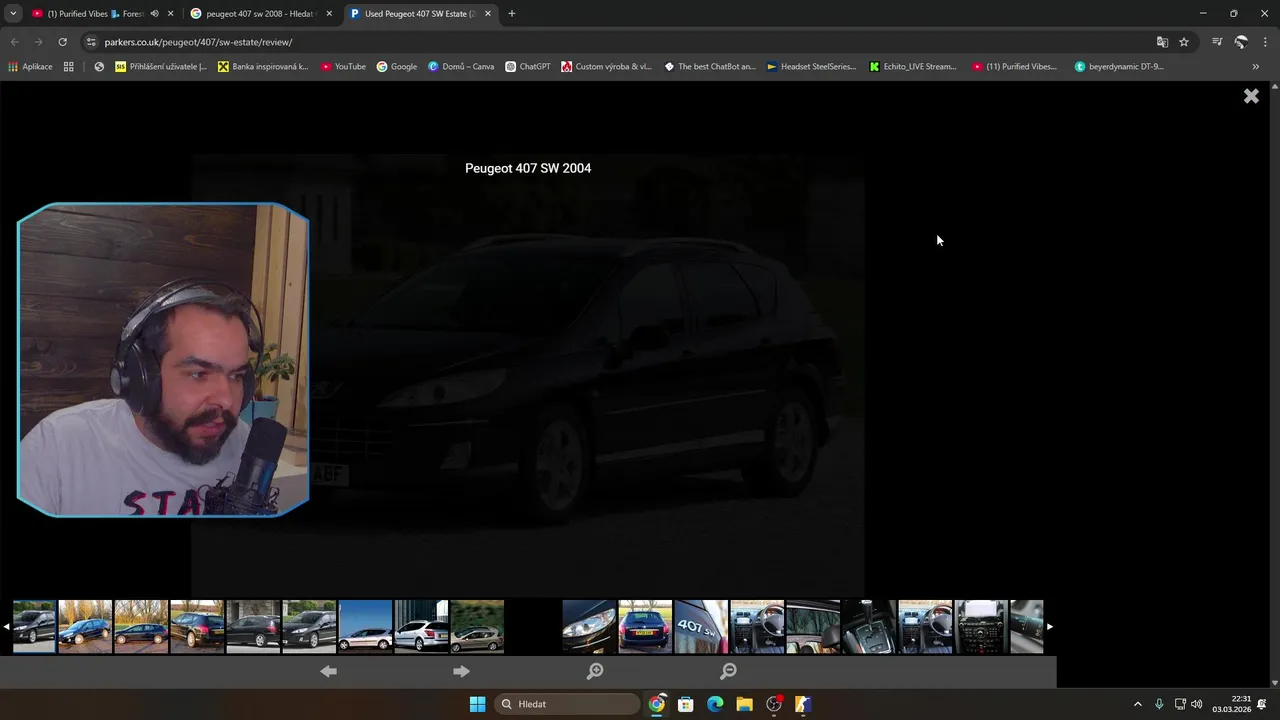This screenshot has height=720, width=1280.
Task: Open File Explorer from the taskbar
Action: 744,704
